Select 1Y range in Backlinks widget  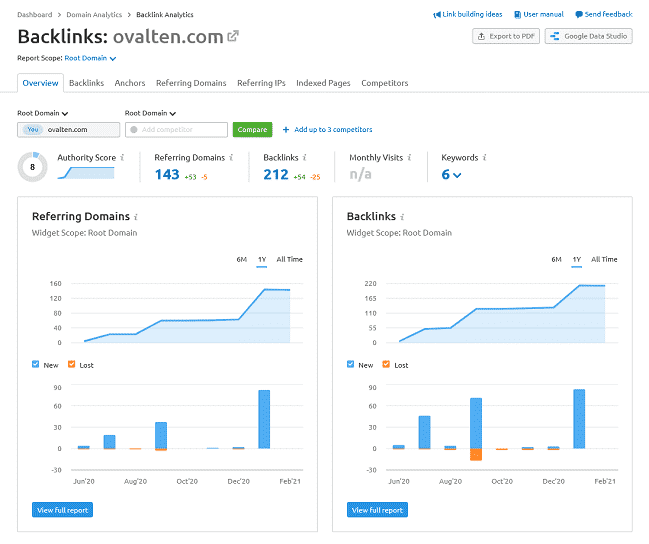[577, 260]
